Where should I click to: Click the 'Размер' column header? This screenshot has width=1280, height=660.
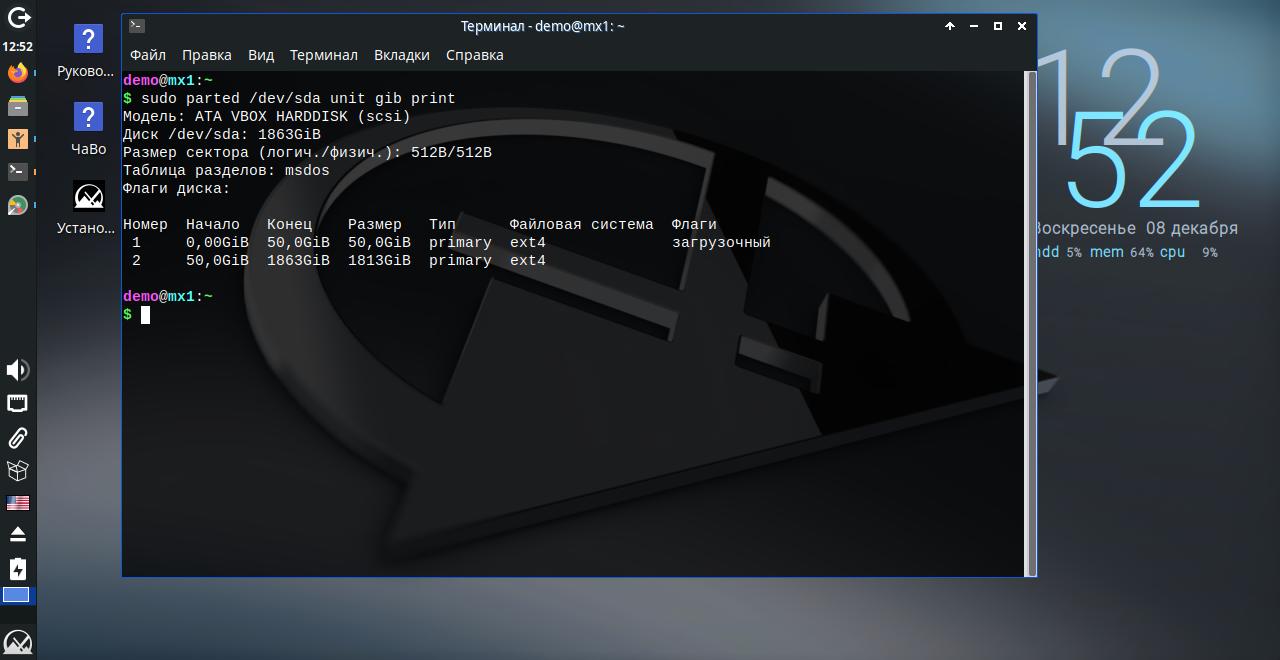[x=375, y=224]
